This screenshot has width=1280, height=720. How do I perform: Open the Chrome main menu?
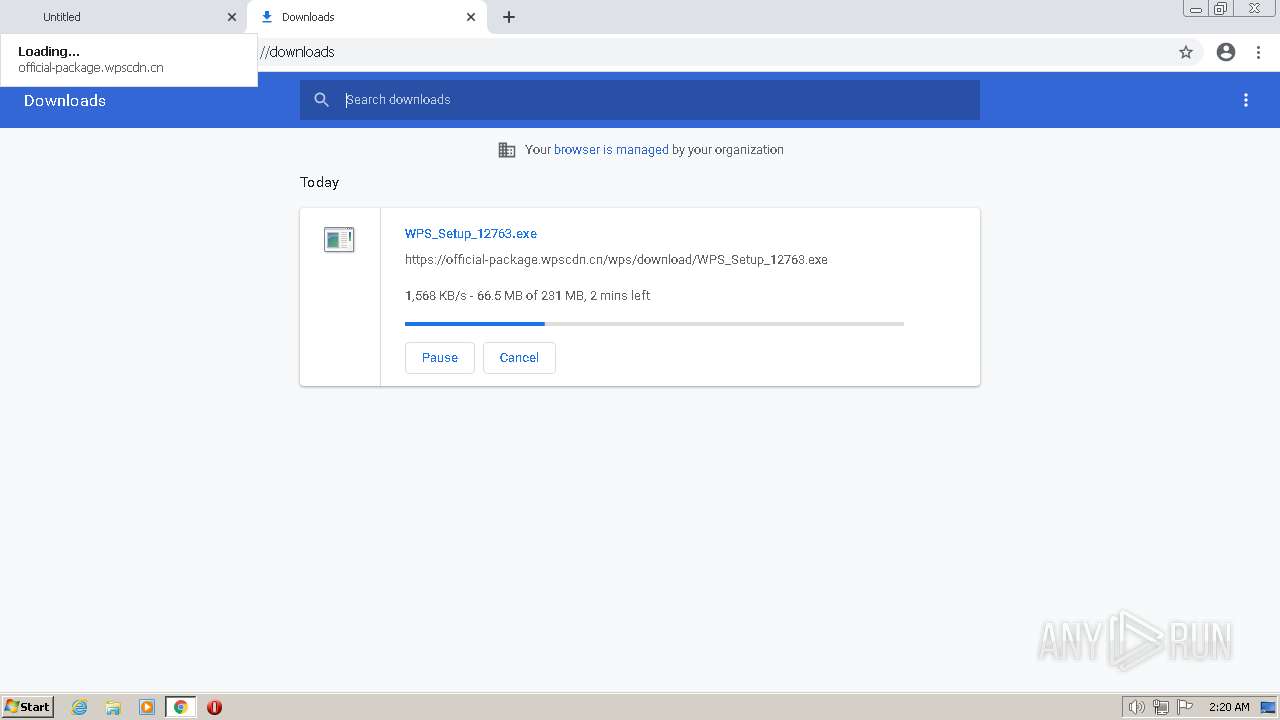pyautogui.click(x=1258, y=52)
